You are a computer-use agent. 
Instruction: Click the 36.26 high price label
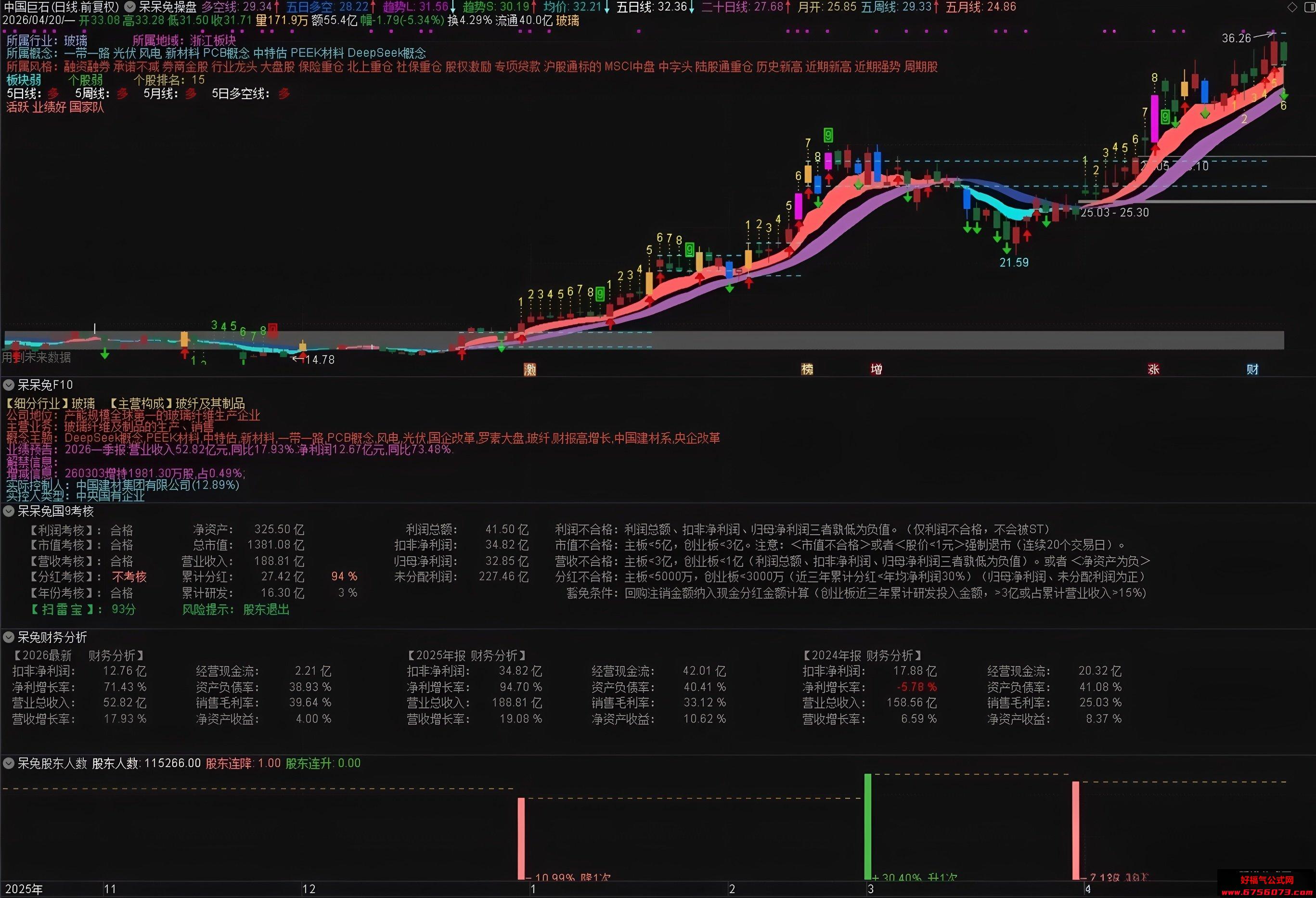click(1236, 38)
